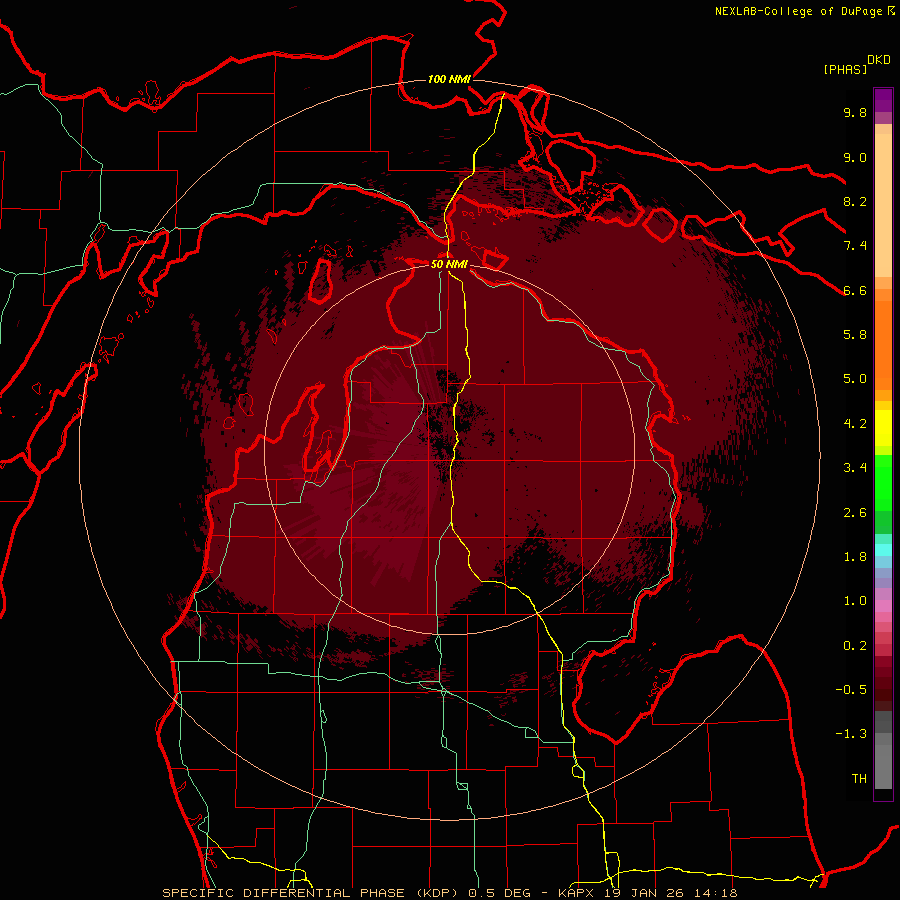This screenshot has width=900, height=900.
Task: Select the -0.5 legend value
Action: click(x=851, y=690)
